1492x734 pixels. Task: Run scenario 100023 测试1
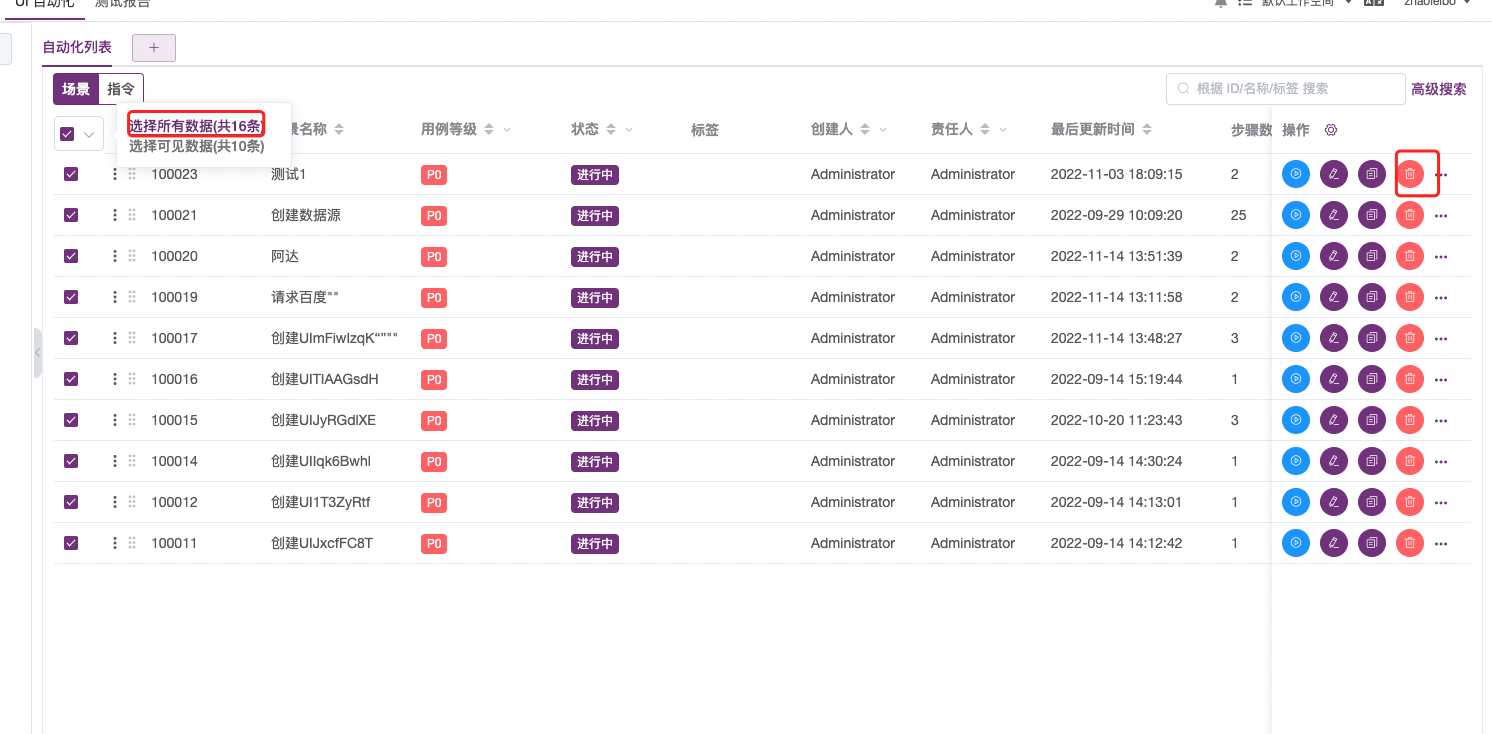[x=1295, y=174]
